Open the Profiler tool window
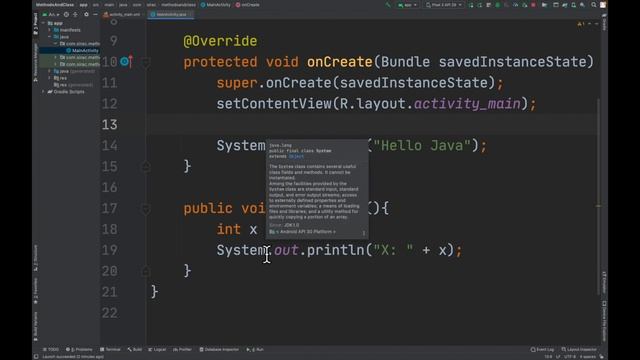 pos(182,349)
